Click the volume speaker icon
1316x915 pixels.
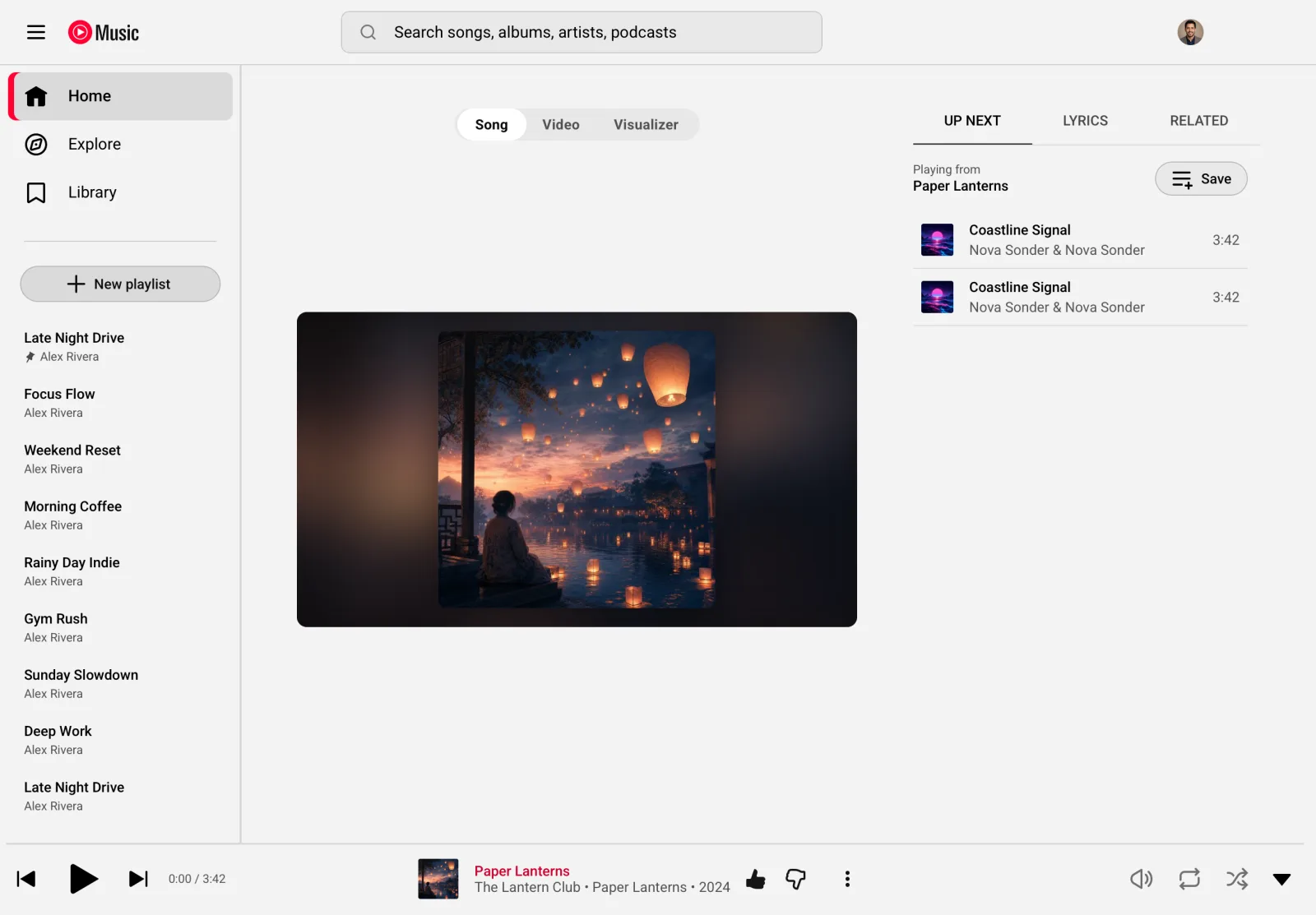click(1141, 879)
